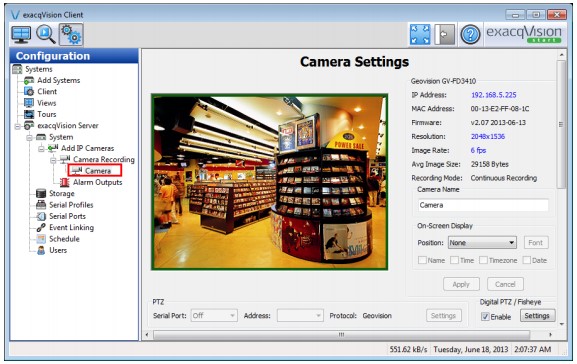
Task: Collapse the Add IP Cameras node
Action: click(41, 148)
